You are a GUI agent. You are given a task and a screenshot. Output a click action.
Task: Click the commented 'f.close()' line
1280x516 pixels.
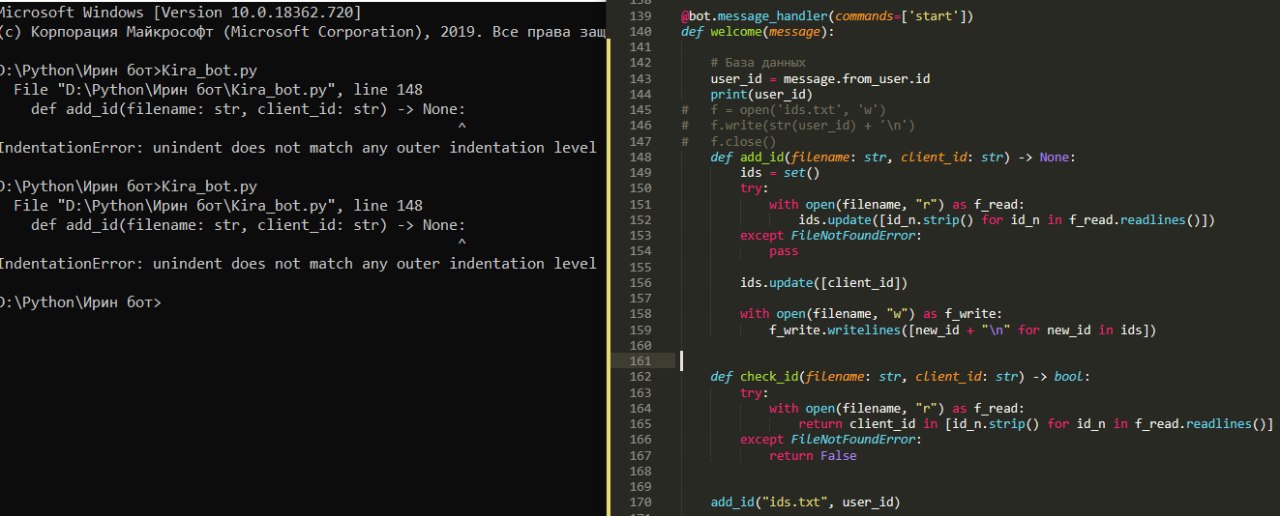[x=743, y=142]
